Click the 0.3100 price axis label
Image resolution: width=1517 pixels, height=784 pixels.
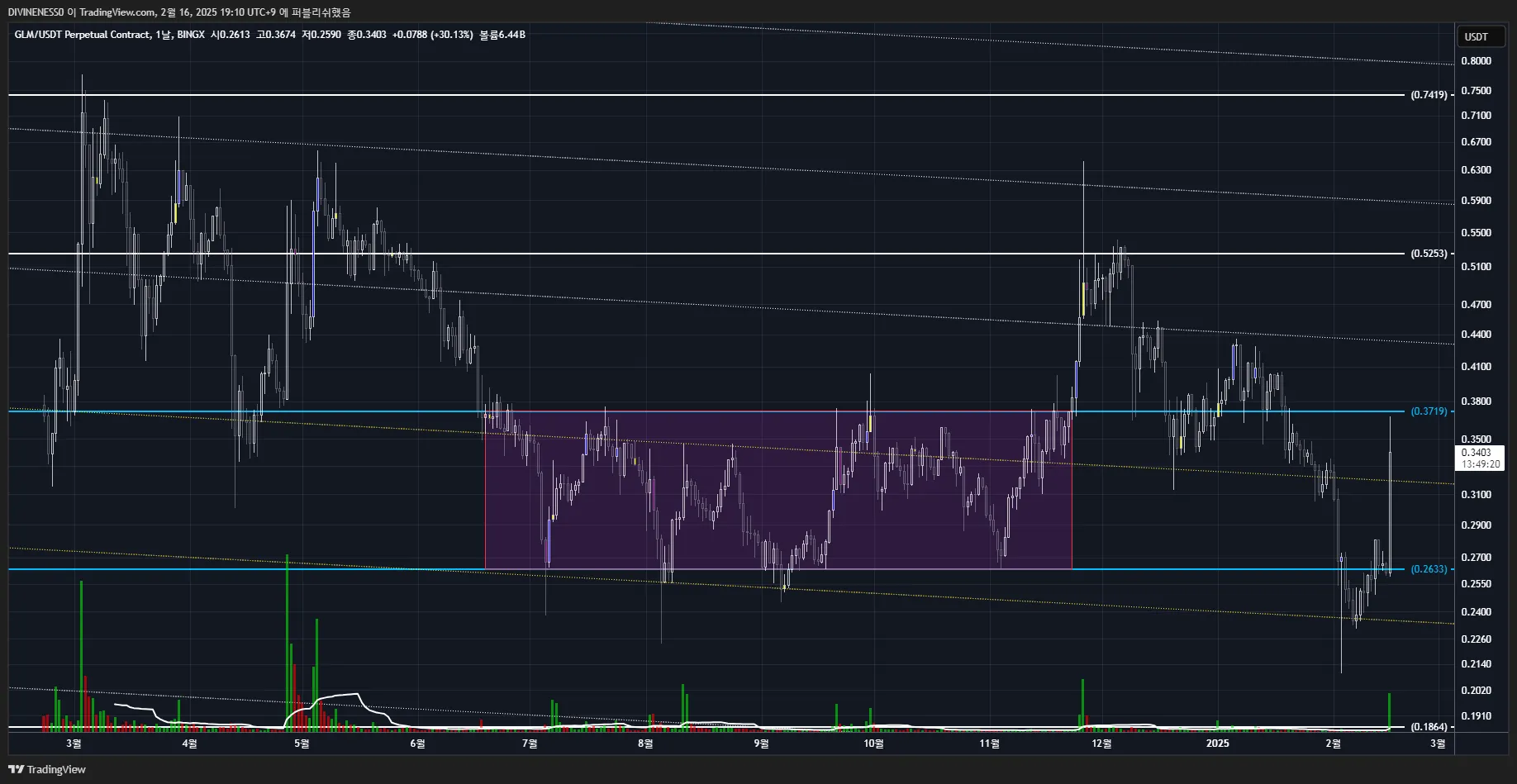[x=1477, y=495]
